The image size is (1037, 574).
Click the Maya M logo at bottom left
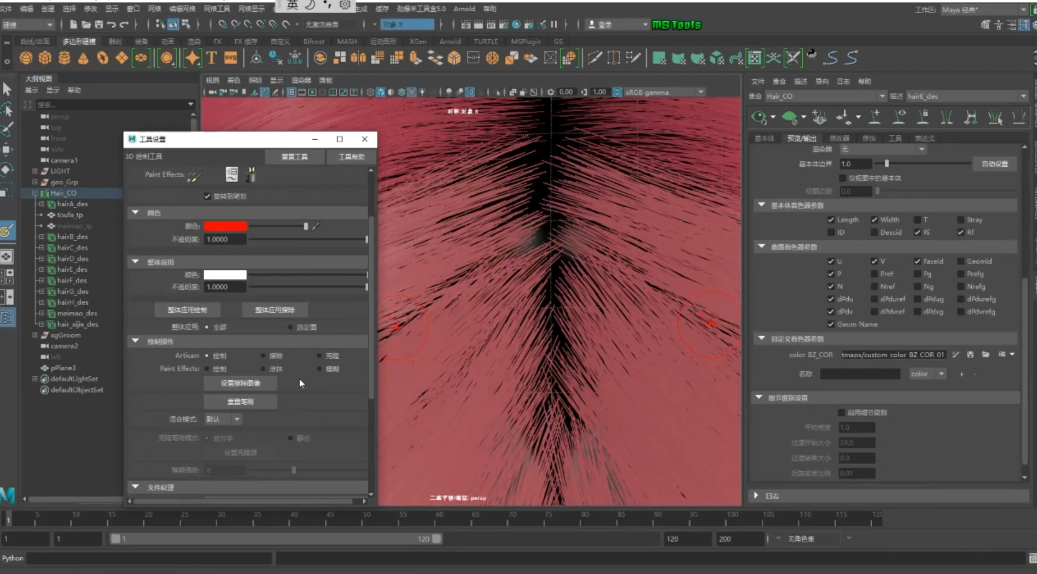(7, 493)
